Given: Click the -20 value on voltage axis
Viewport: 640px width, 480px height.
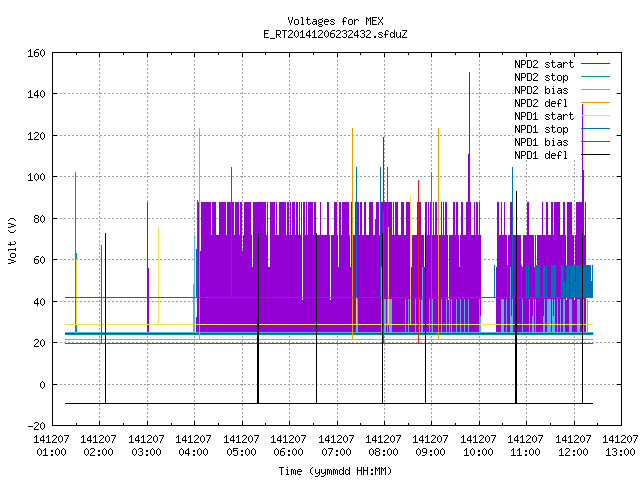Looking at the screenshot, I should tap(36, 426).
